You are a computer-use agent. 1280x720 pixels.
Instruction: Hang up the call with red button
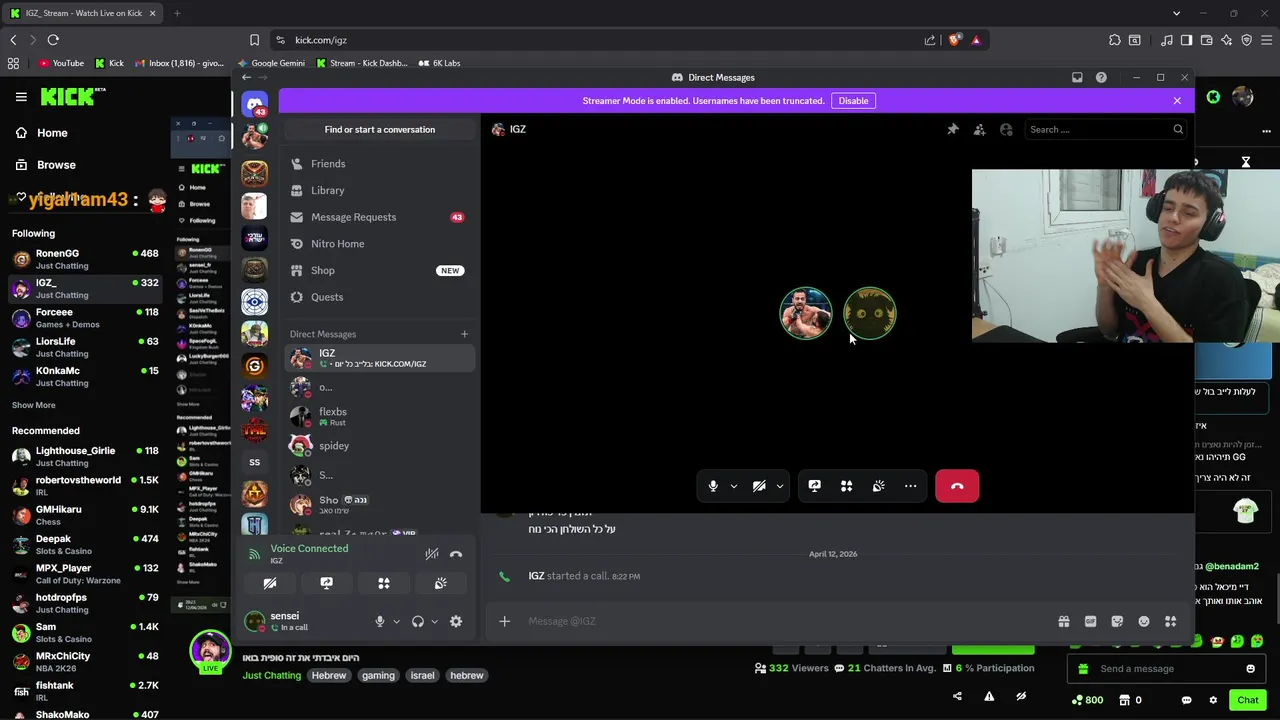pos(957,486)
